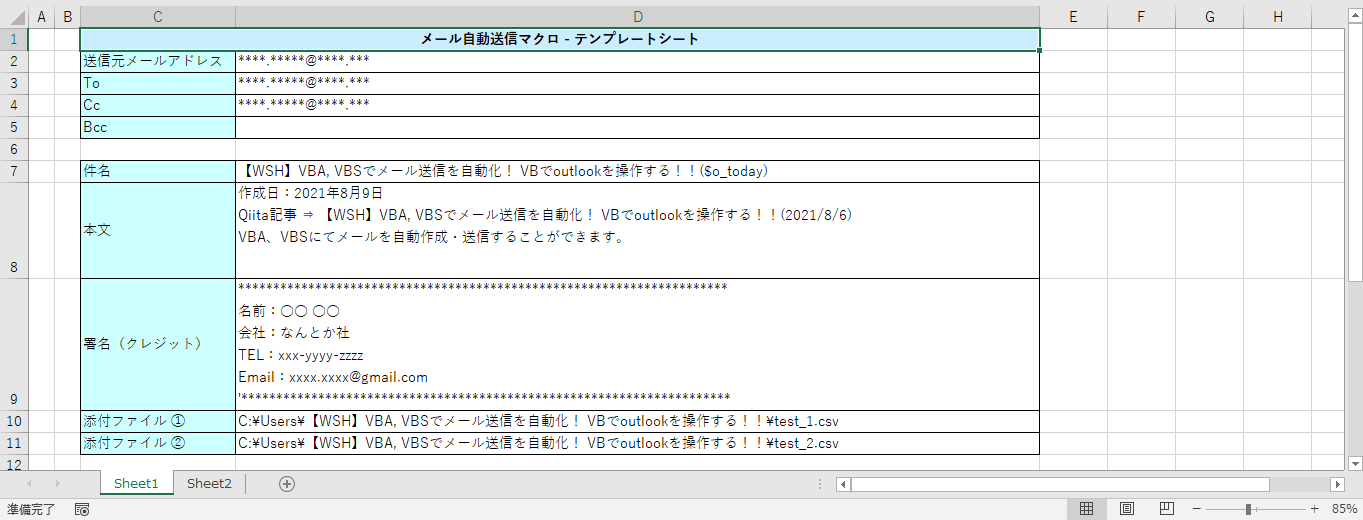Select row 9 header
Image resolution: width=1363 pixels, height=520 pixels.
coord(14,344)
